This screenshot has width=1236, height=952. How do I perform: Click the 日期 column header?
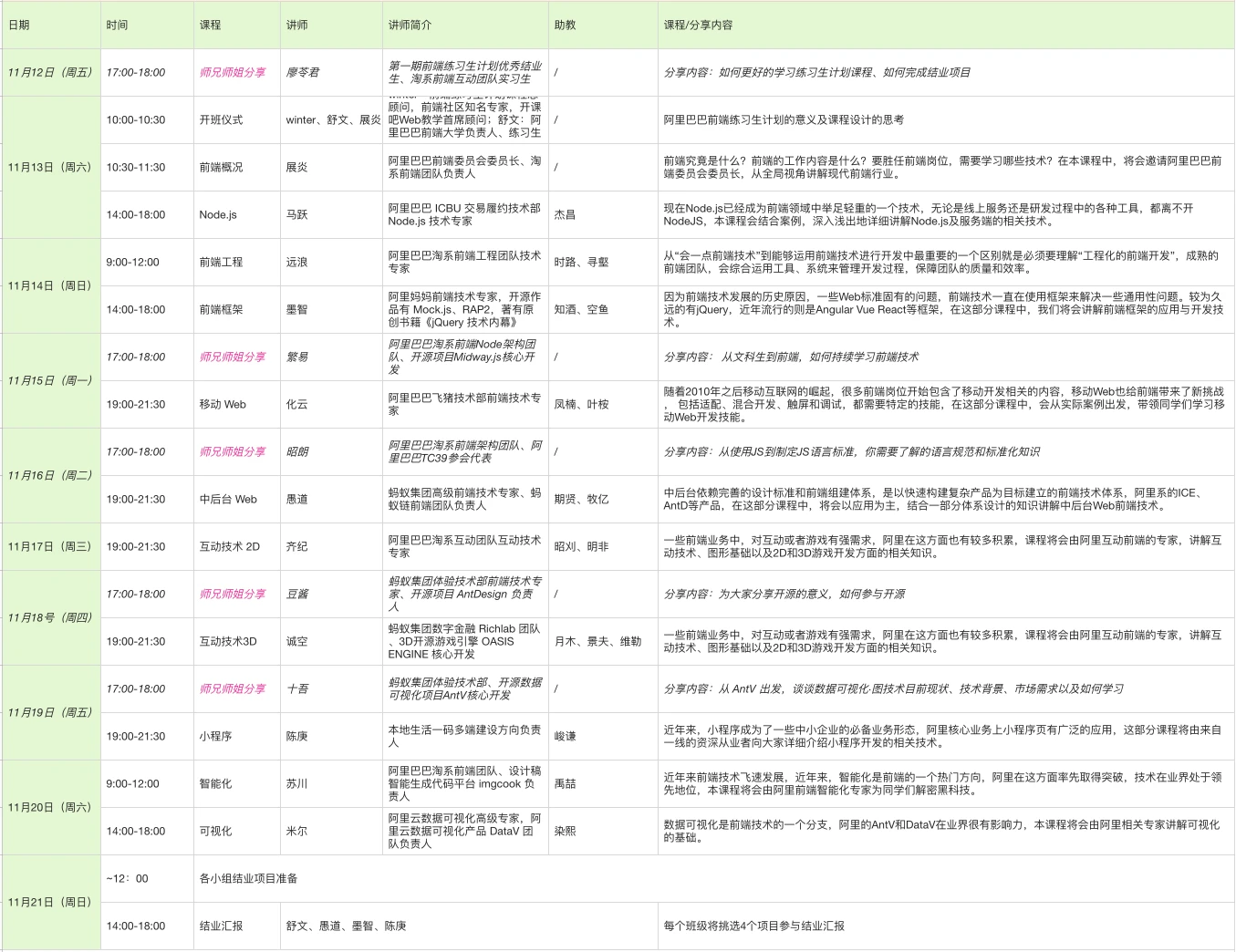click(19, 26)
